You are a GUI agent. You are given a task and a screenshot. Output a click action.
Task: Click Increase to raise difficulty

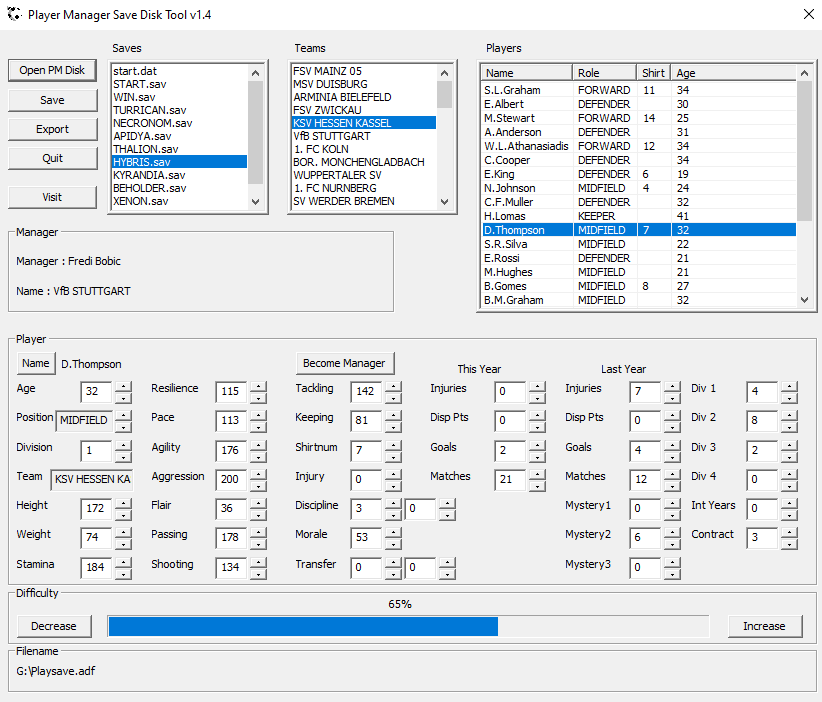765,626
